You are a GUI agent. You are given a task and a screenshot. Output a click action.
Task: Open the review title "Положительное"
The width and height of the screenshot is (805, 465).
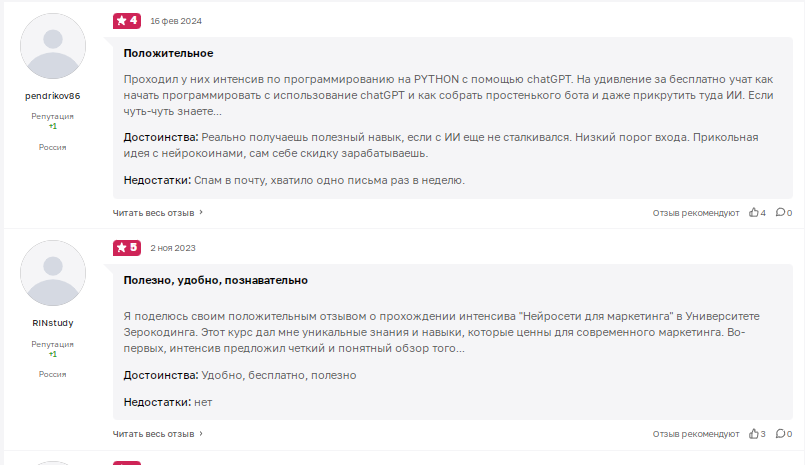tap(168, 53)
